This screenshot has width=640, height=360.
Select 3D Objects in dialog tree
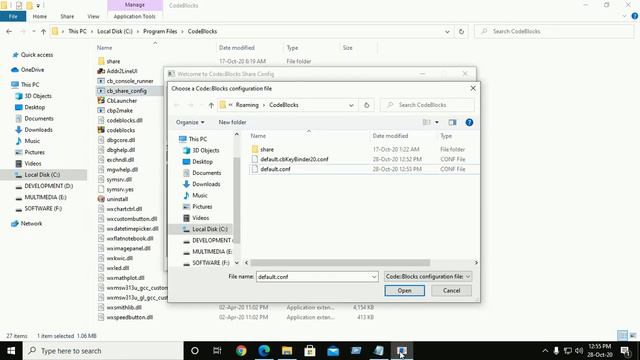pos(206,150)
